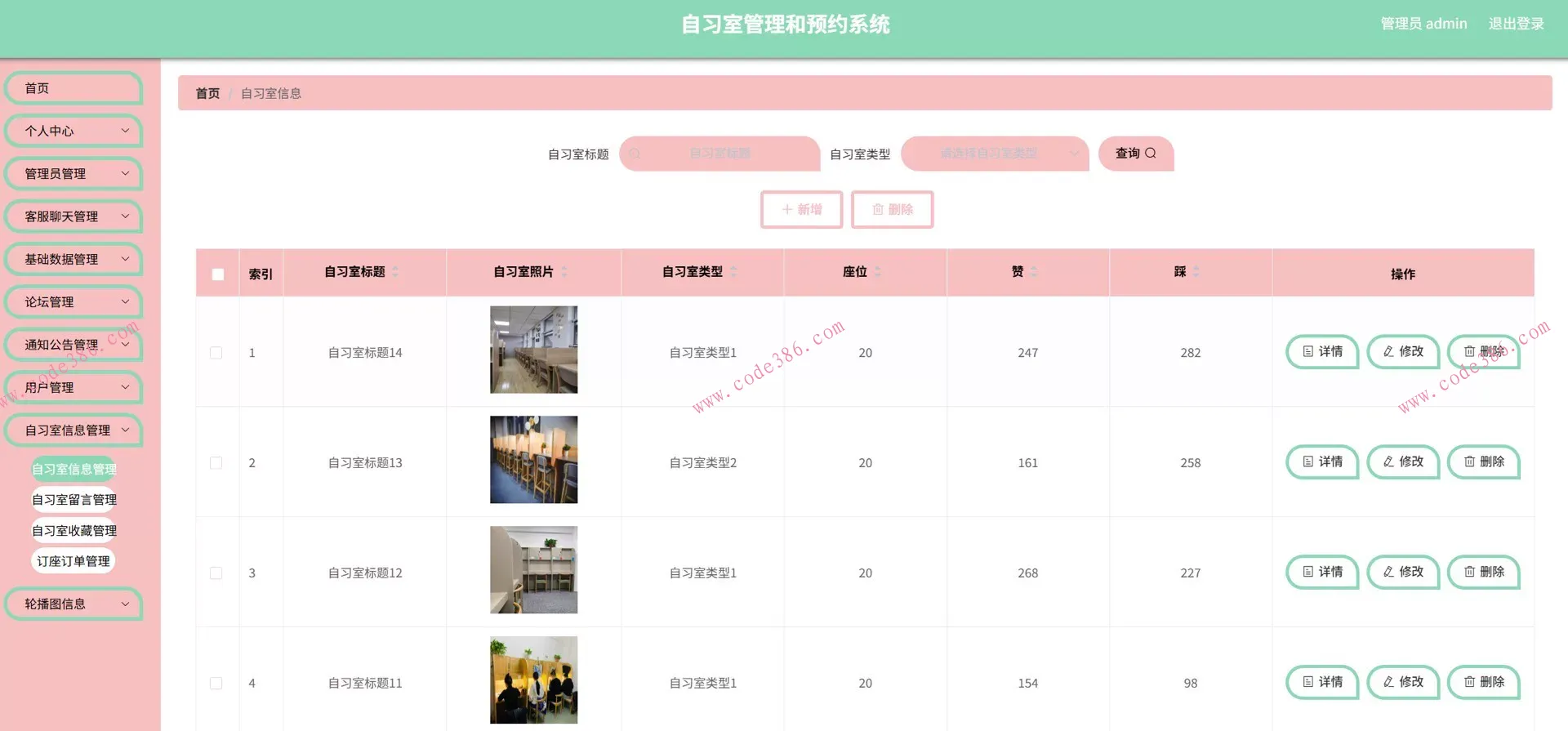Open the 自习室类型 filter dropdown
The width and height of the screenshot is (1568, 731).
pyautogui.click(x=995, y=154)
